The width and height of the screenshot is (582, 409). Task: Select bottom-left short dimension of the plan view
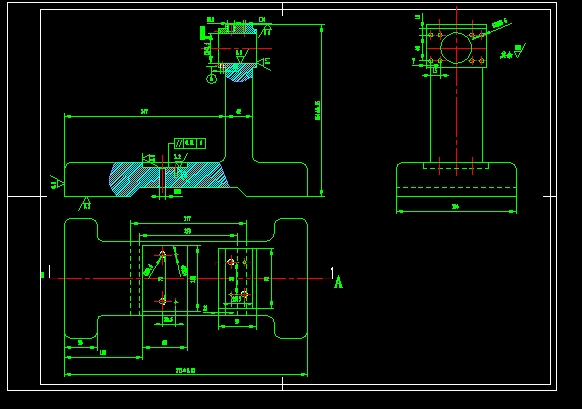[81, 345]
